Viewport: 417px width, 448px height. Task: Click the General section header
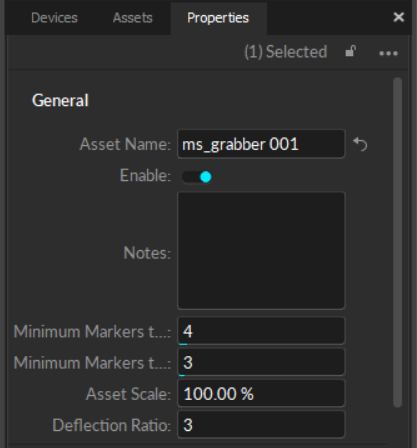click(60, 100)
